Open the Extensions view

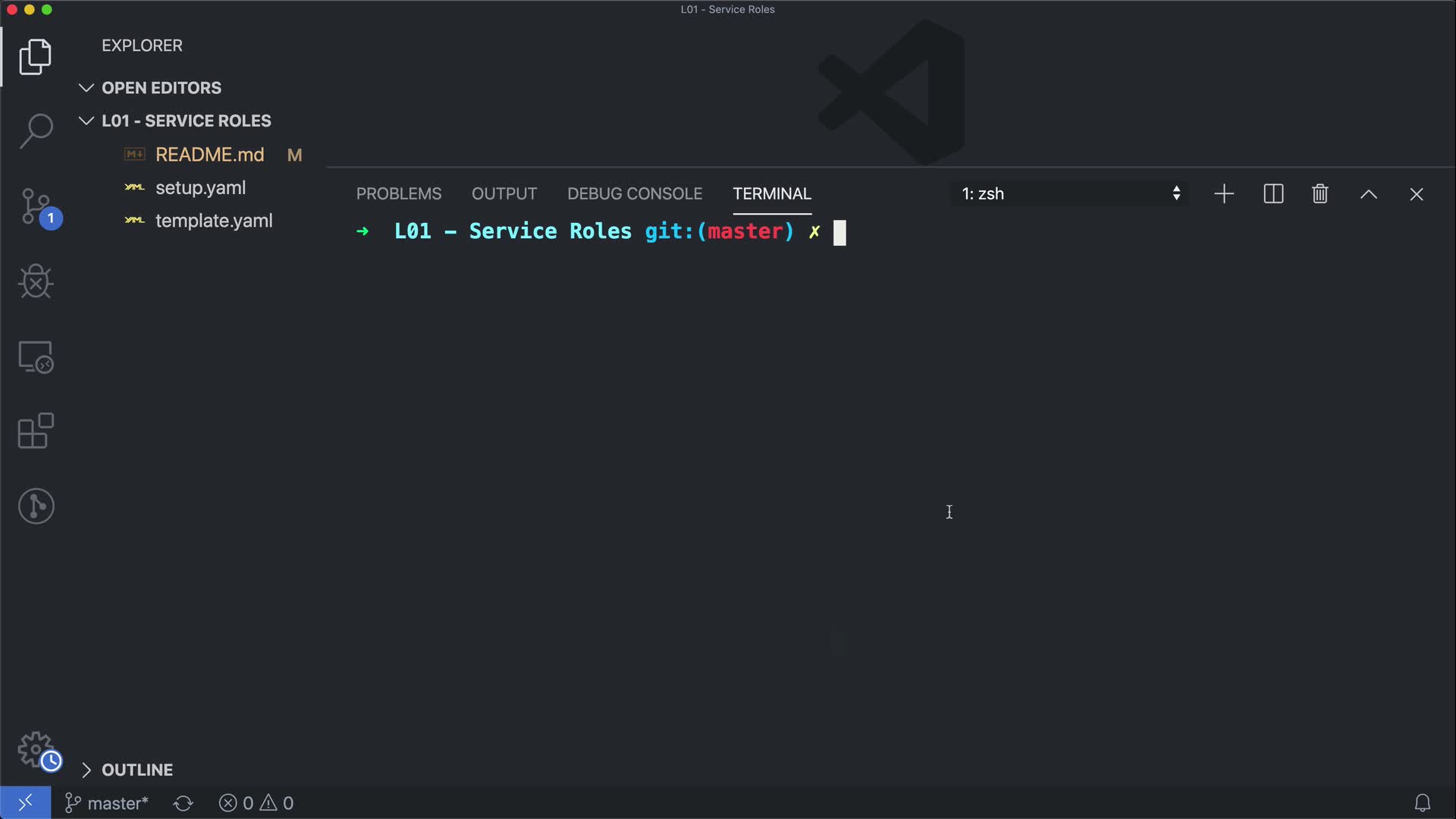(36, 431)
